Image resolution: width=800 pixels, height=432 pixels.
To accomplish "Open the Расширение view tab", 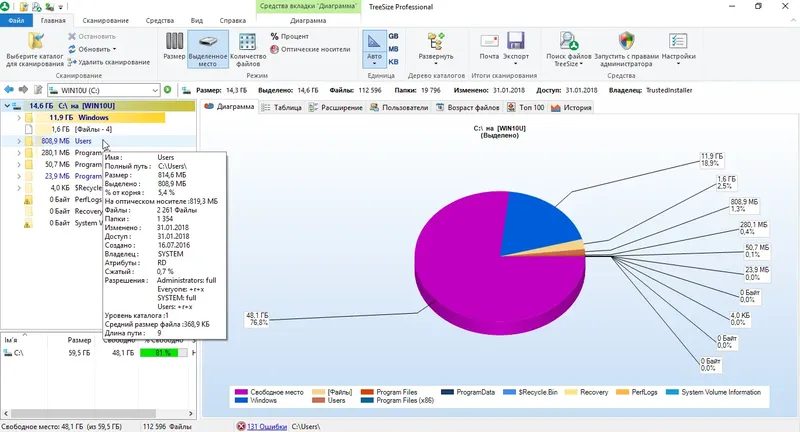I will [x=336, y=108].
